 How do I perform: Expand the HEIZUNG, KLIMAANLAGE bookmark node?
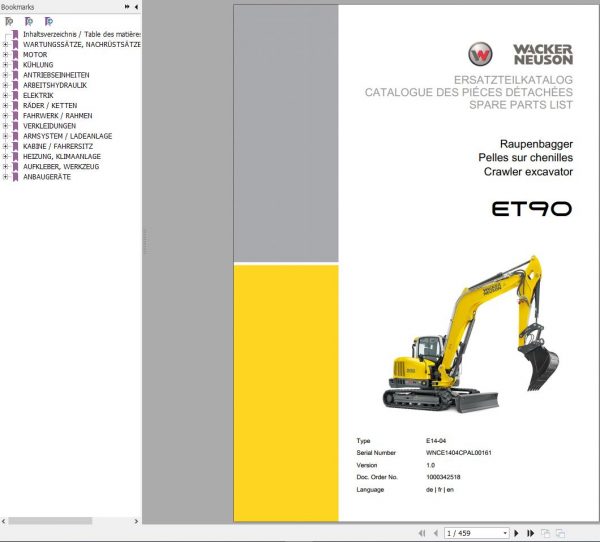(5, 156)
